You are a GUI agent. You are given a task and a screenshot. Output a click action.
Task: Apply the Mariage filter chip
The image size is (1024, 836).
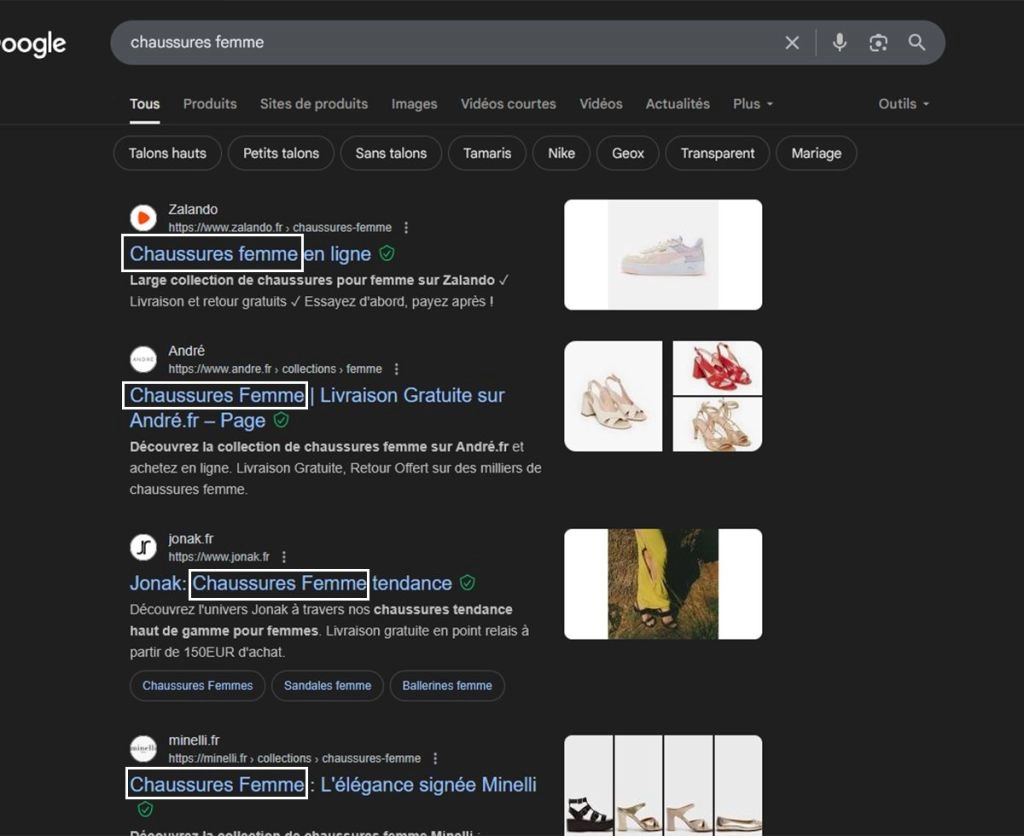pyautogui.click(x=816, y=153)
